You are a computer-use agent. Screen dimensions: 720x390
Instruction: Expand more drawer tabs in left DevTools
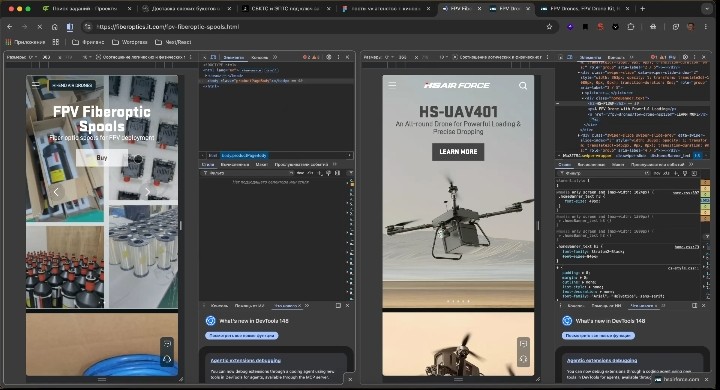click(x=307, y=305)
